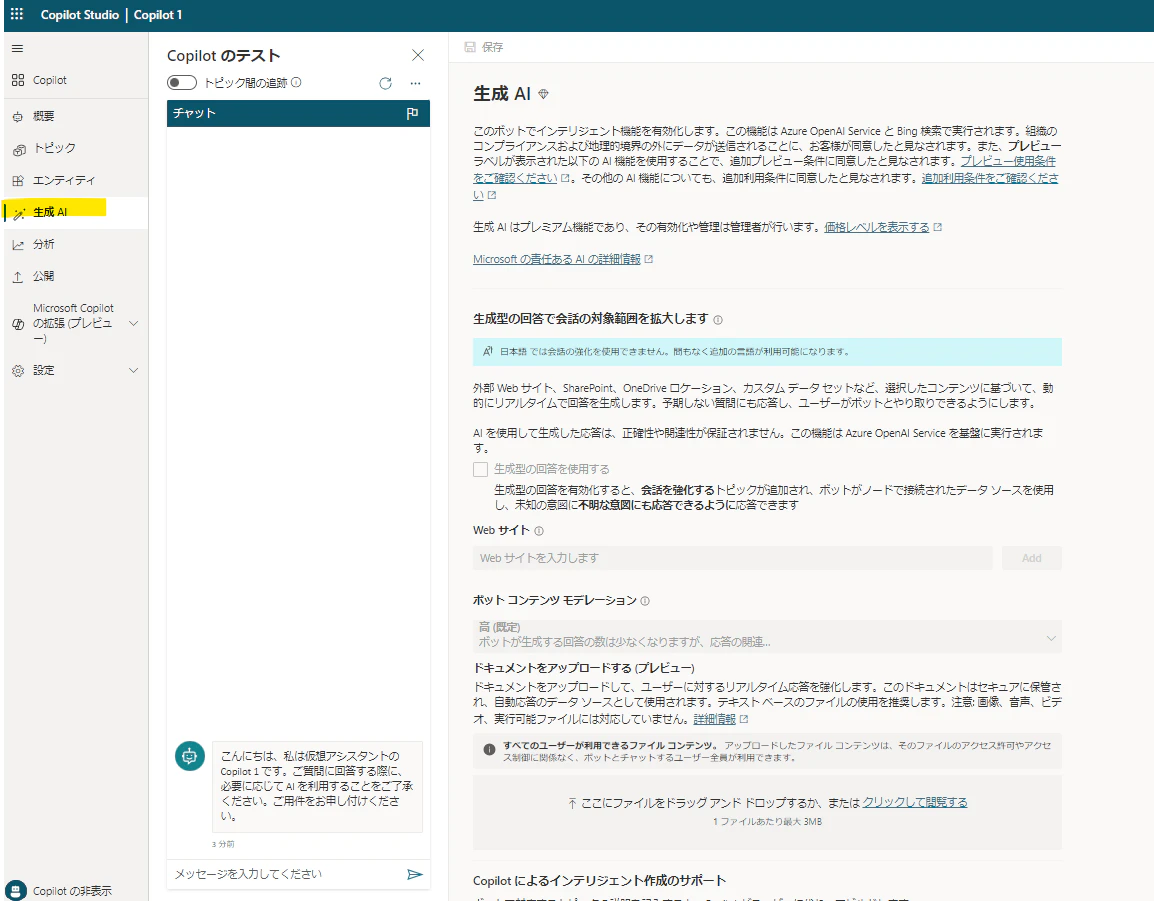This screenshot has height=901, width=1154.
Task: Click info icon beside ボット コンテンツ モデレーション
Action: click(645, 601)
